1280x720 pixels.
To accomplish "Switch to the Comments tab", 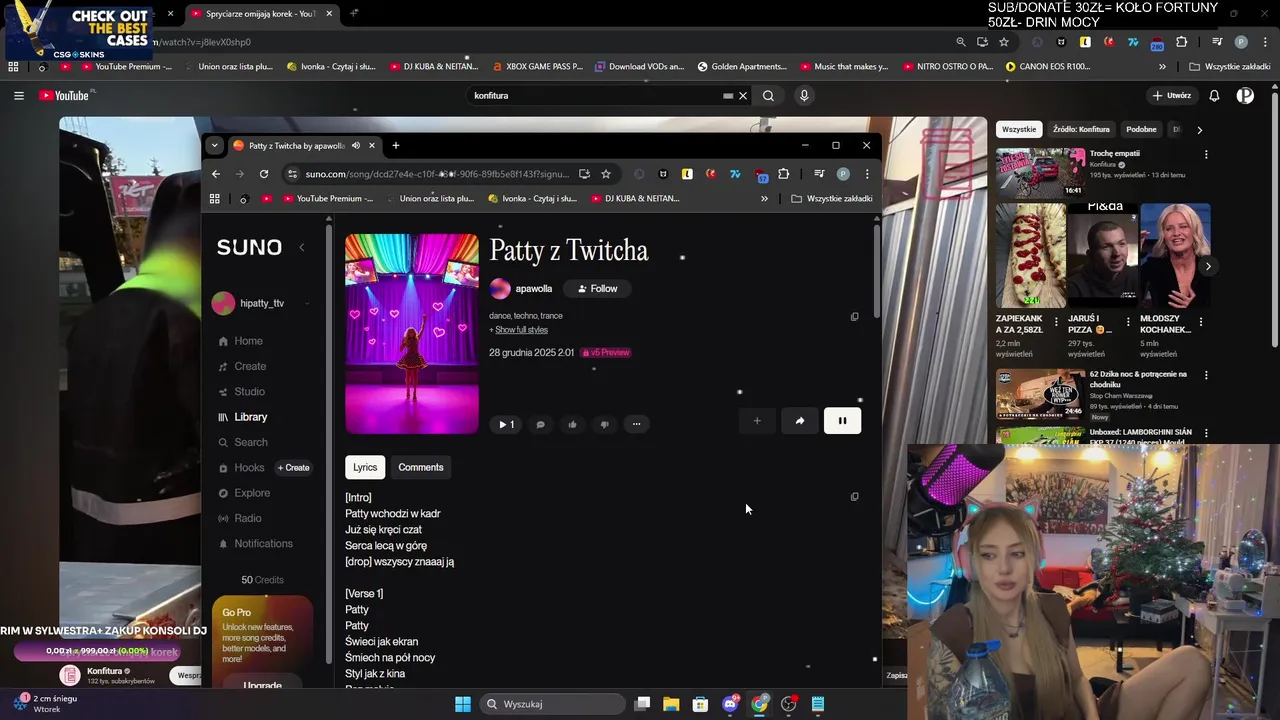I will 420,467.
